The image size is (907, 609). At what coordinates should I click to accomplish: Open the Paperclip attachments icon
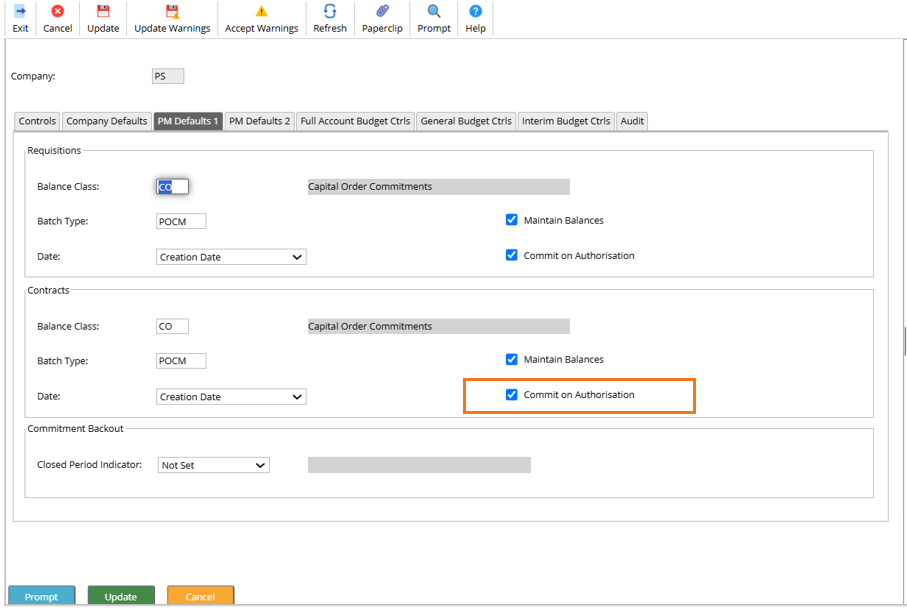[382, 12]
